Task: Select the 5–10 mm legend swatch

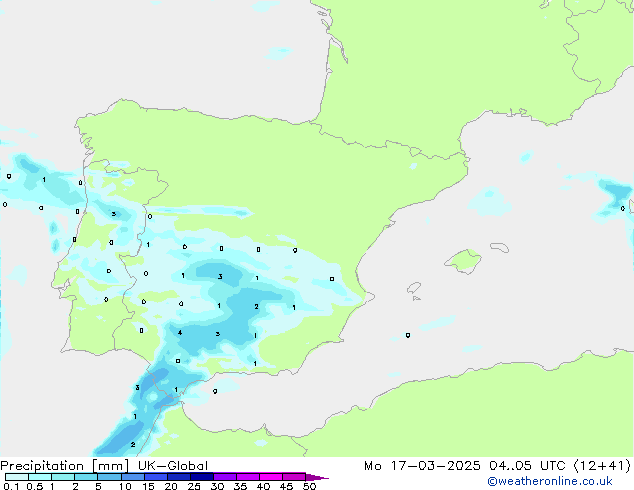Action: (109, 477)
